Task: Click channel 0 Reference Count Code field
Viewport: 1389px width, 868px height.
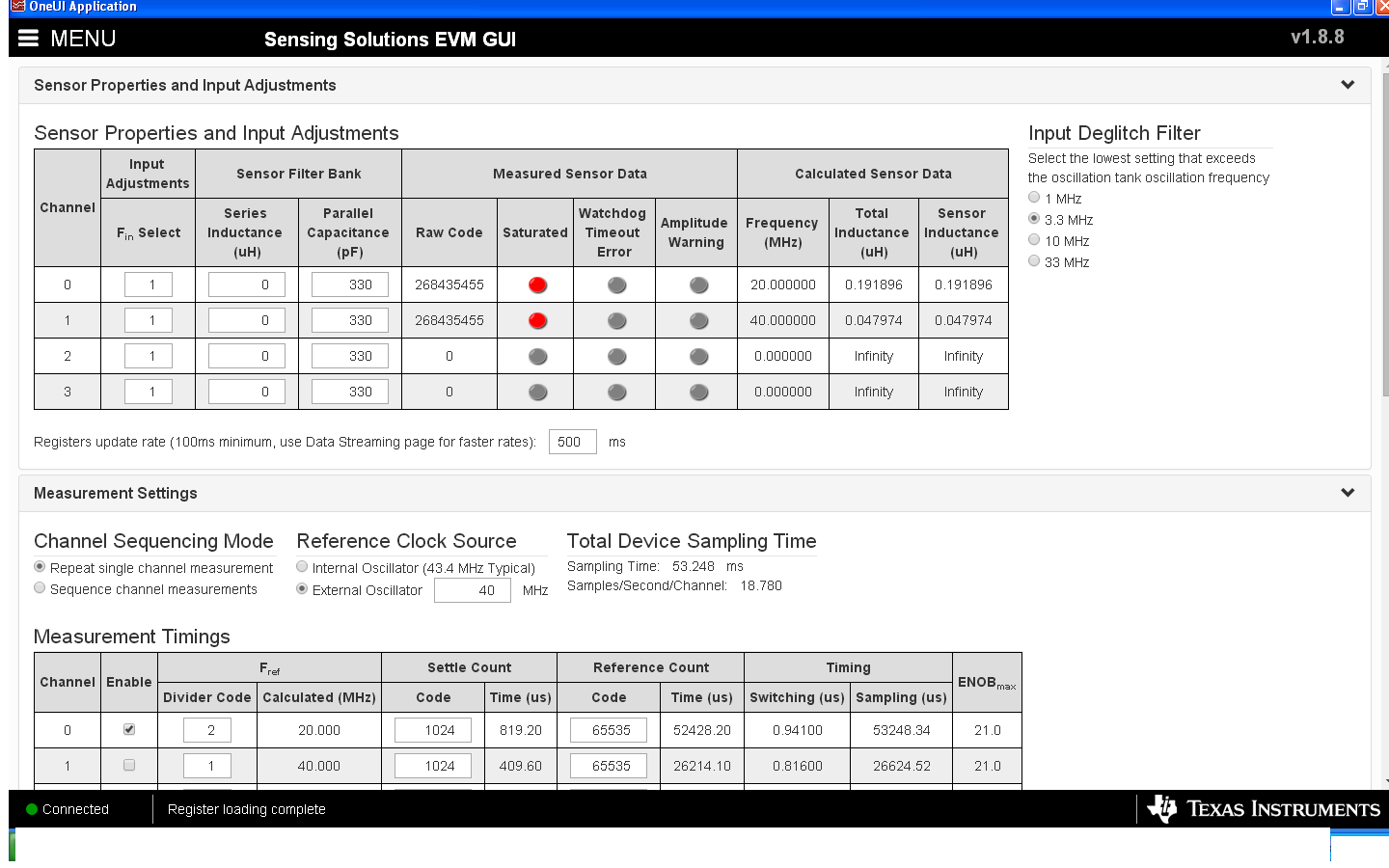Action: point(609,730)
